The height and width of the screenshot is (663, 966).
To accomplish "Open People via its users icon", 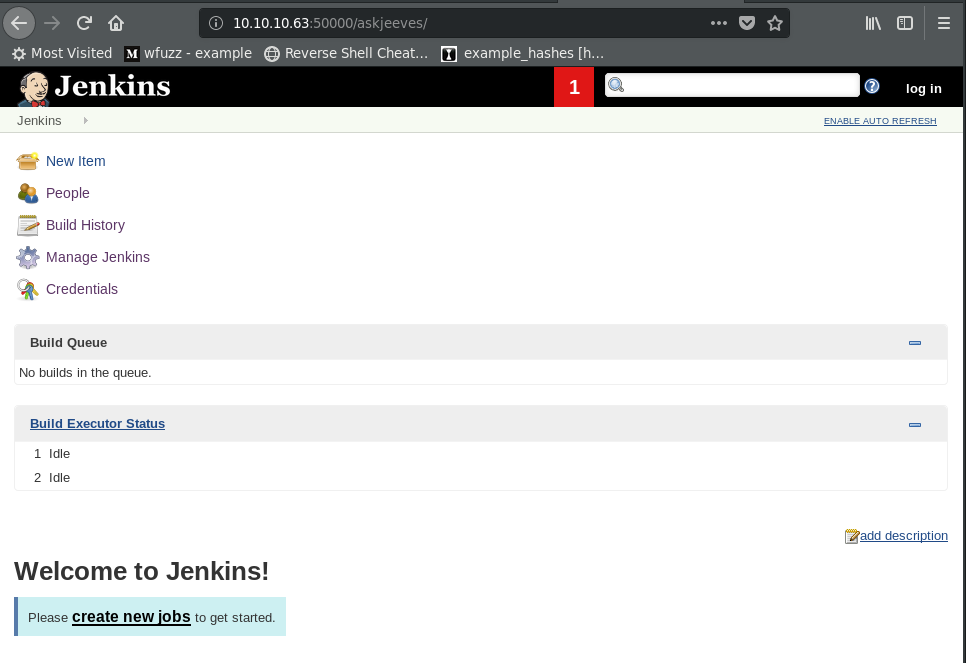I will pyautogui.click(x=27, y=193).
